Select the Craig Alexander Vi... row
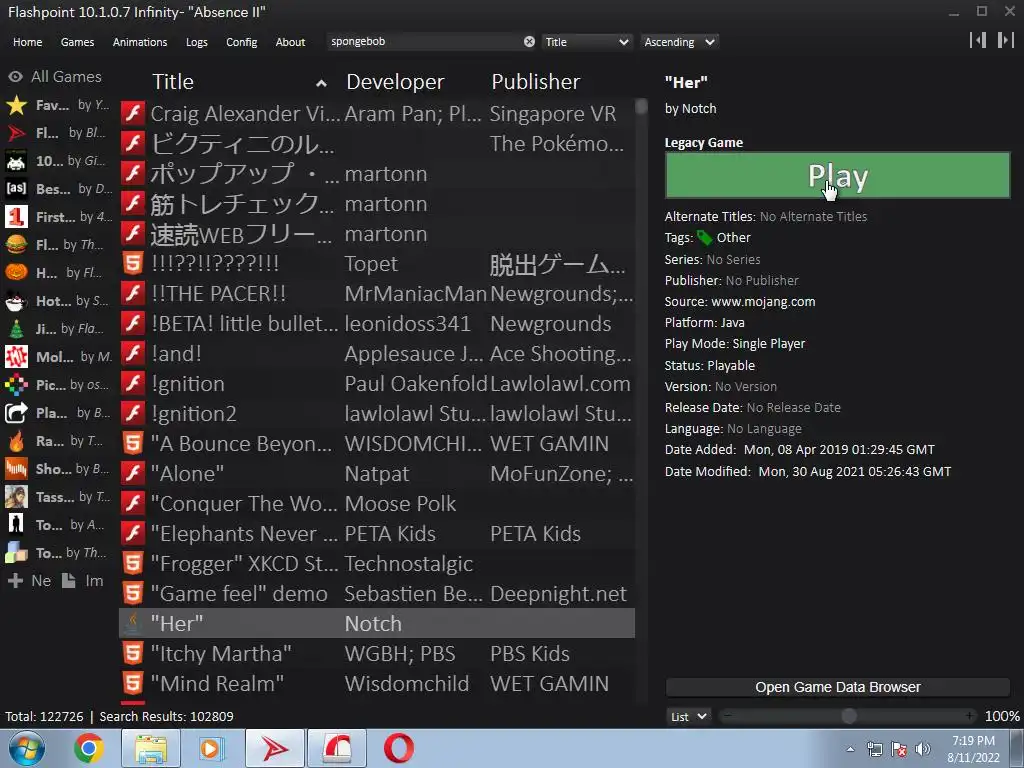The image size is (1024, 768). tap(377, 114)
